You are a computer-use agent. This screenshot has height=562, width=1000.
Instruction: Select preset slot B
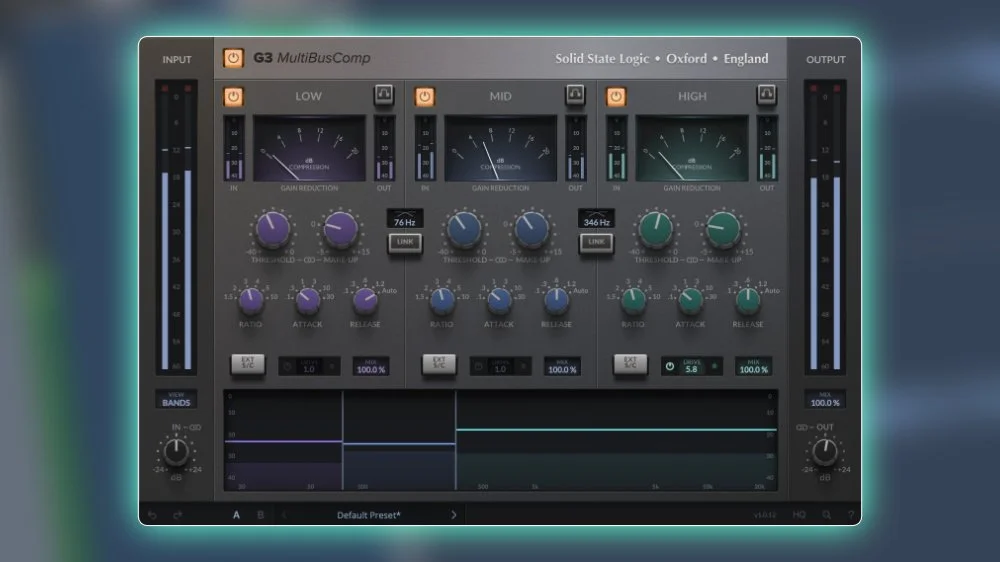[x=260, y=515]
